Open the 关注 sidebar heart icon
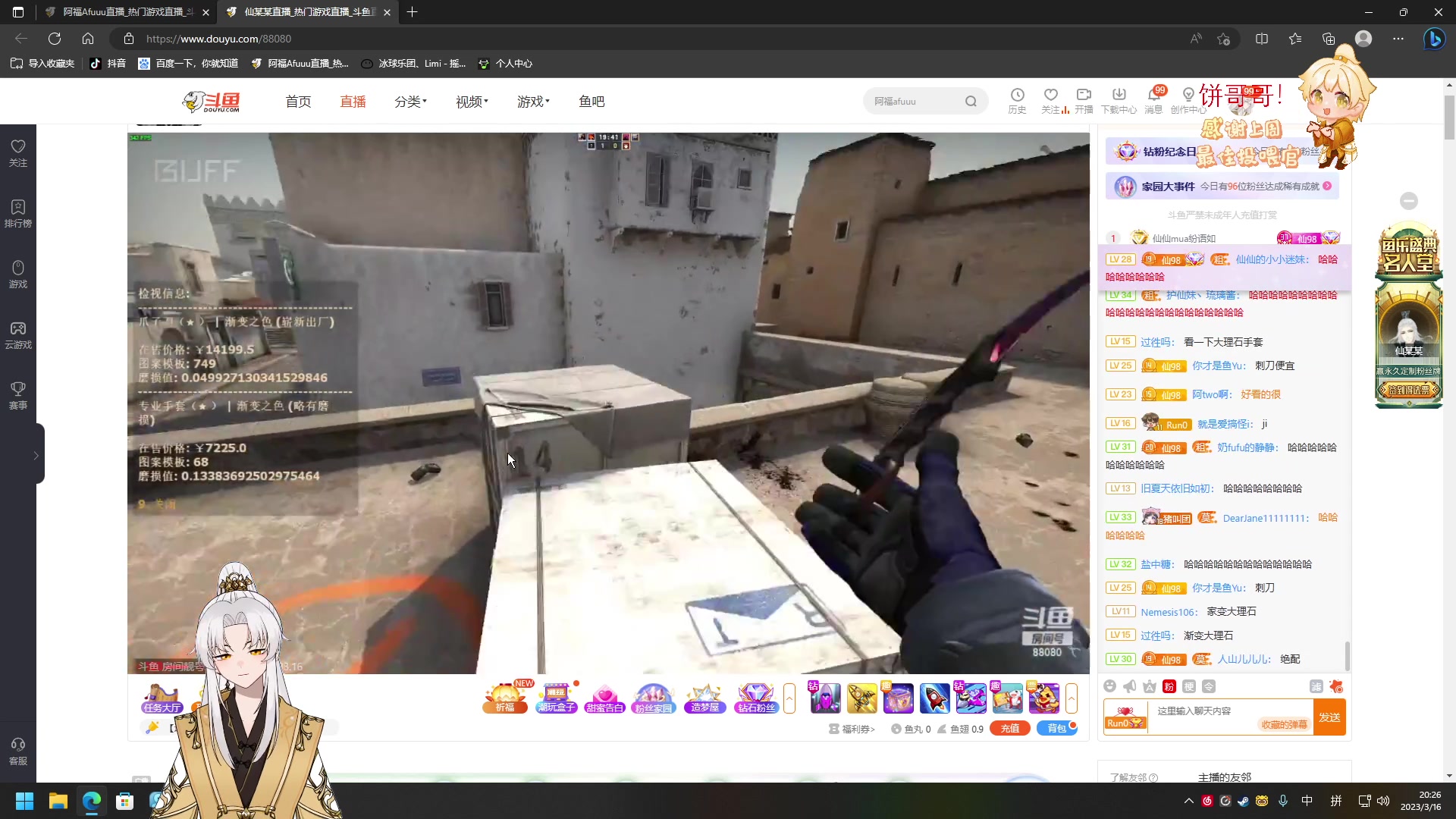1456x819 pixels. 18,152
